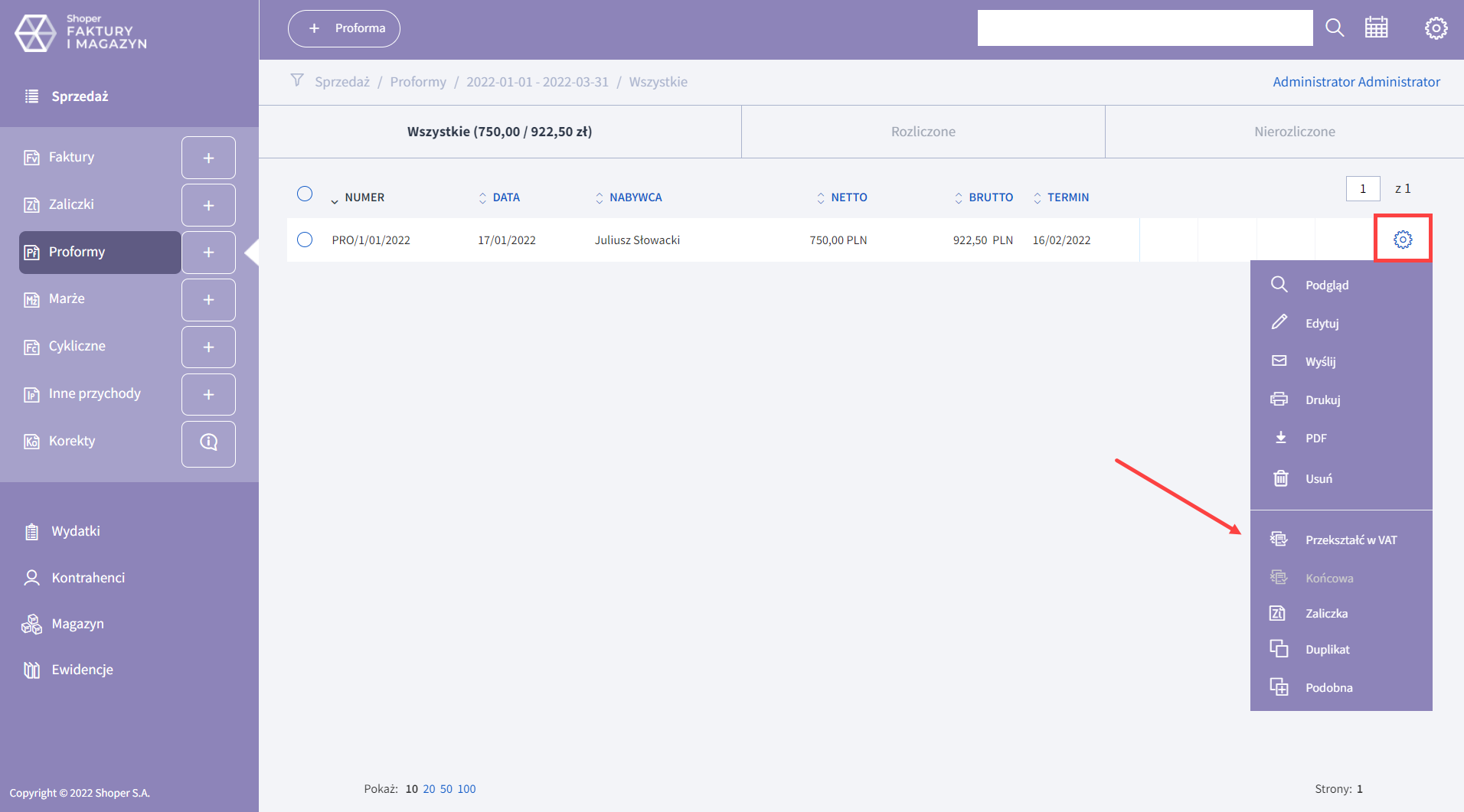Select the PRO/1/01/2022 row checkbox
Viewport: 1464px width, 812px height.
pos(305,240)
